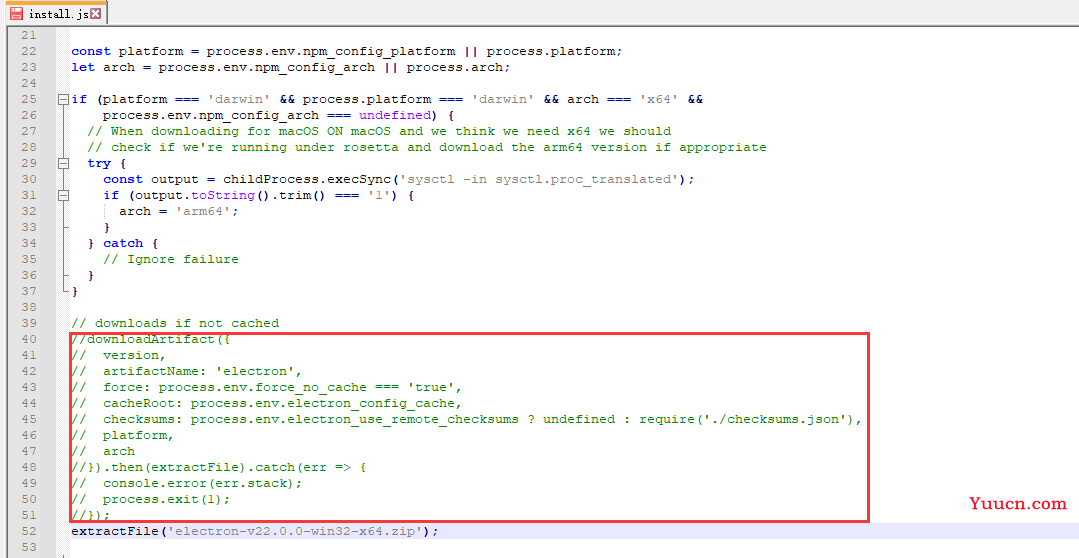Click the 'const platform' declaration line
This screenshot has width=1079, height=558.
(x=347, y=52)
